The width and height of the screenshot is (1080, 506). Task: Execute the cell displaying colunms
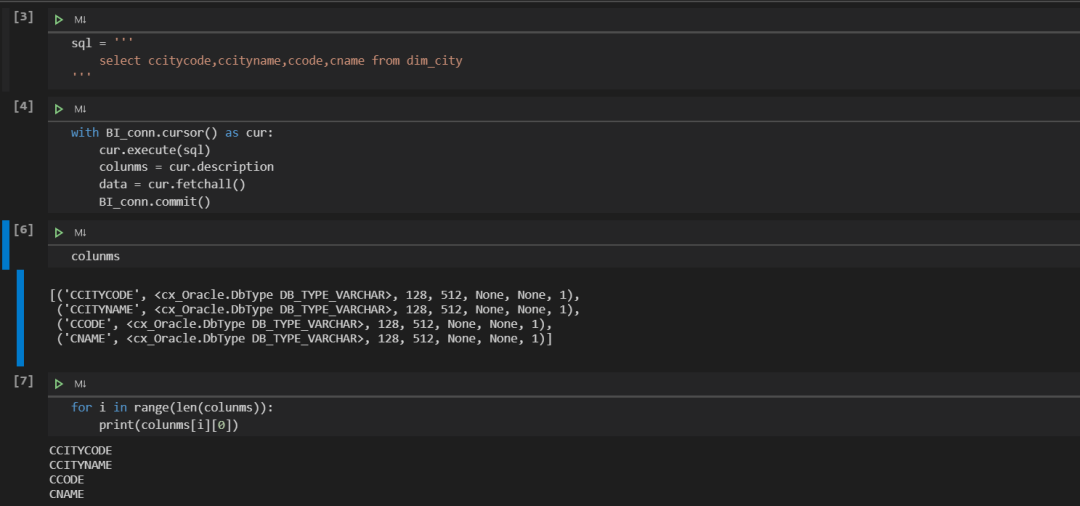pyautogui.click(x=59, y=233)
